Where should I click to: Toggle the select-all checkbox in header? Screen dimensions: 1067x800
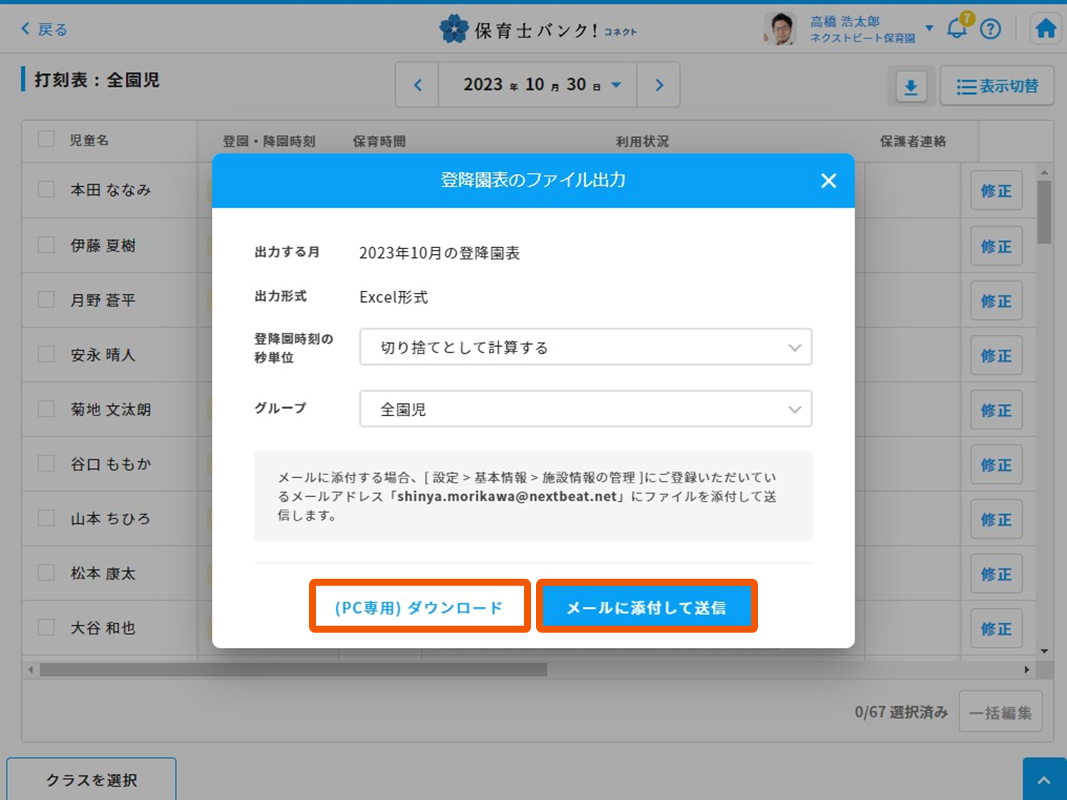(x=46, y=139)
